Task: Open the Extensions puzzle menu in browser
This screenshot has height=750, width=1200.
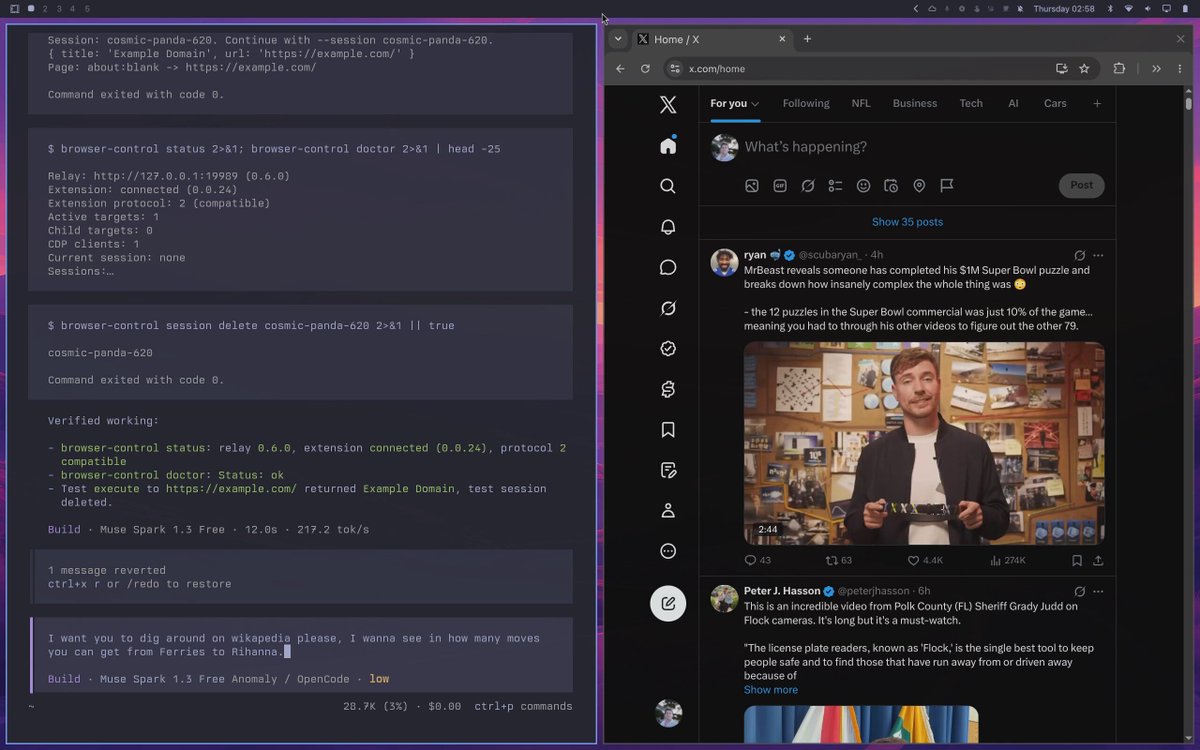Action: (1119, 69)
